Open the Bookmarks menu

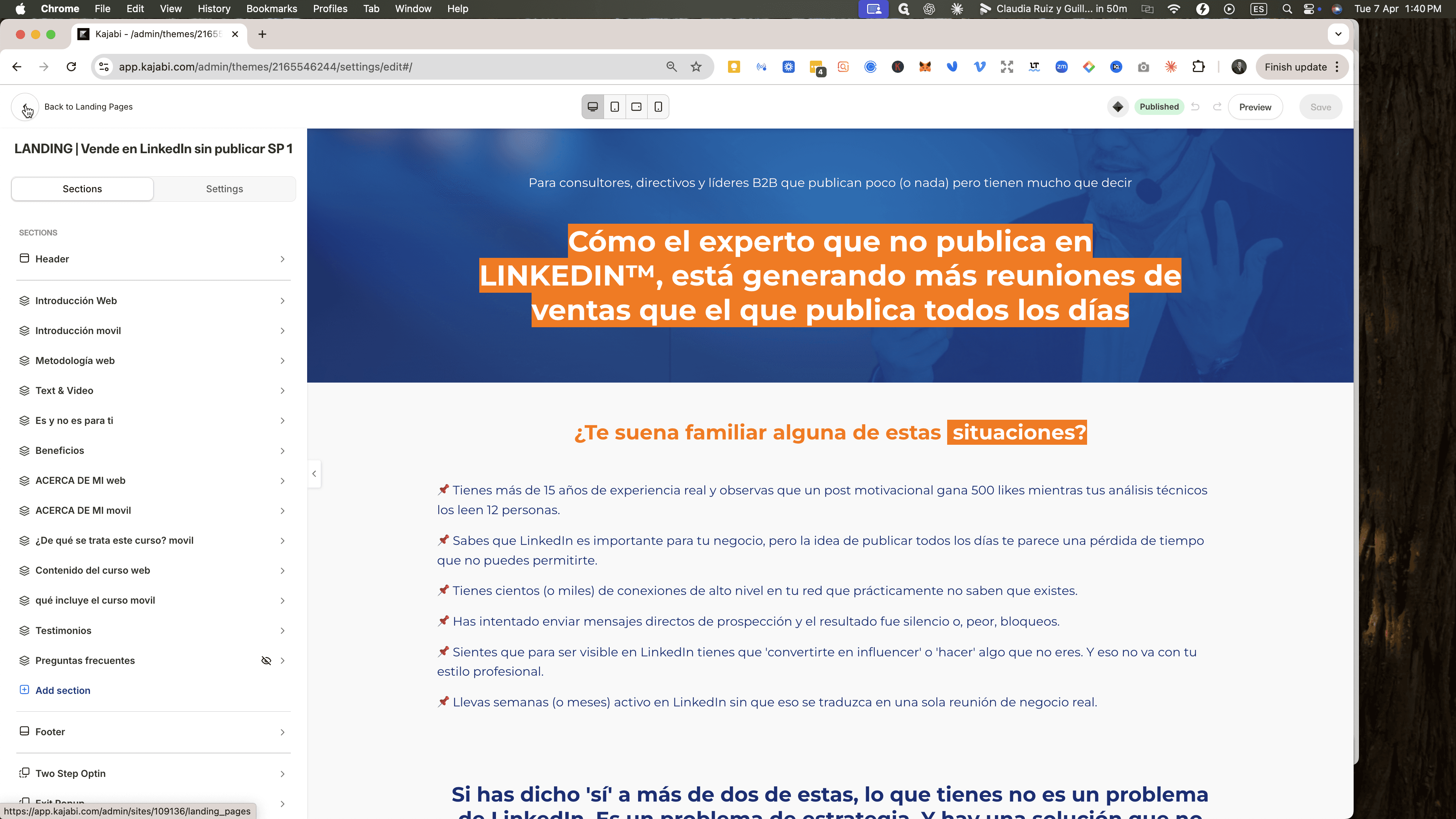pos(271,8)
